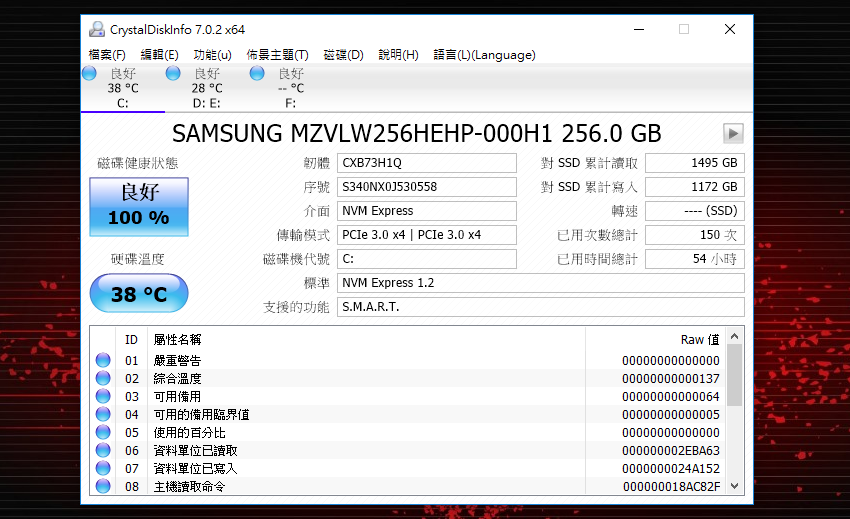
Task: Click the status orb for attribute 07
Action: [103, 468]
